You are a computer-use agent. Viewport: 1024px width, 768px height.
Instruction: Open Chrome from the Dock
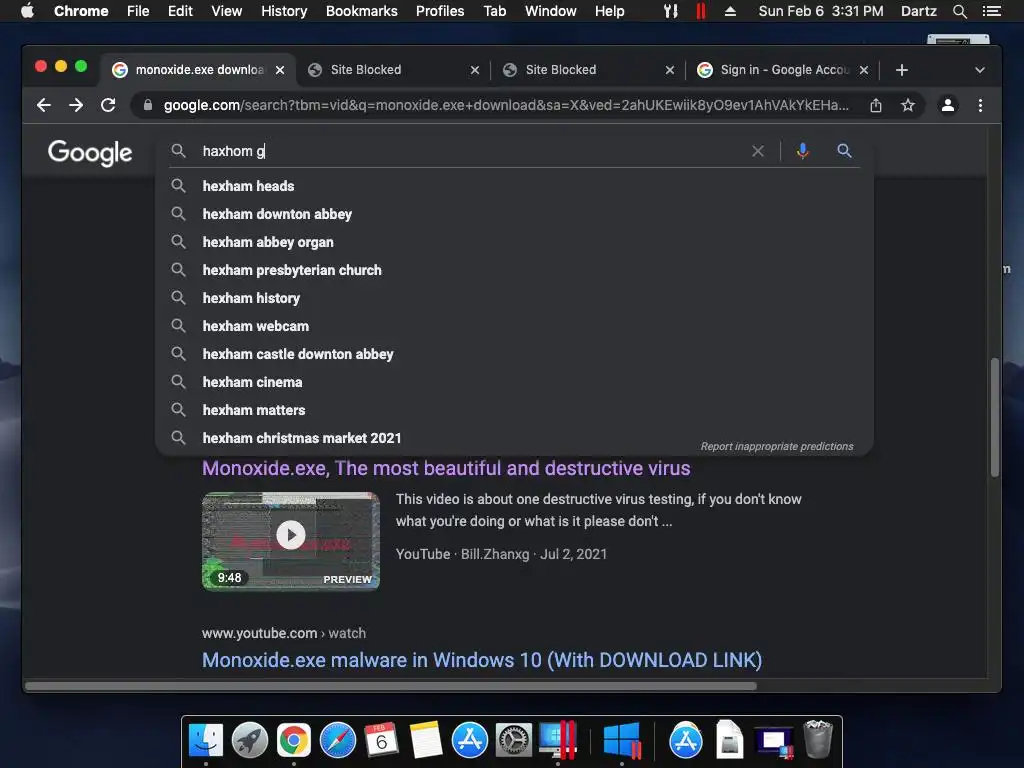[x=294, y=741]
